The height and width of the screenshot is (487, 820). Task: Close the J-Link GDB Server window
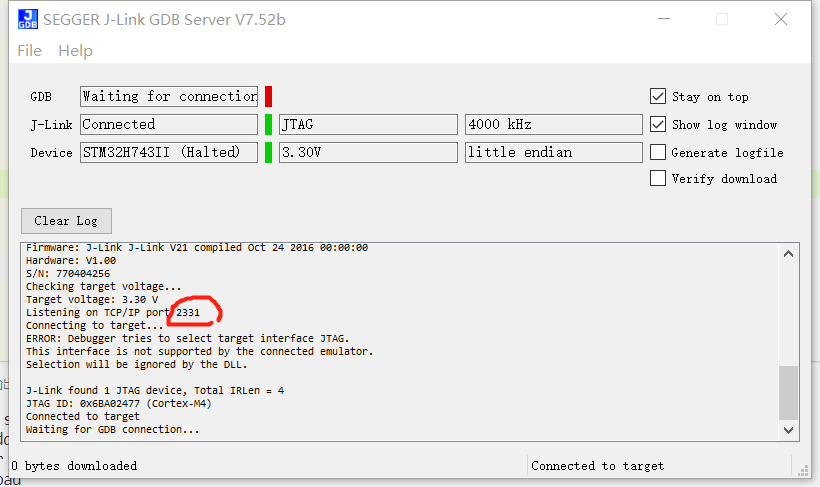point(781,19)
